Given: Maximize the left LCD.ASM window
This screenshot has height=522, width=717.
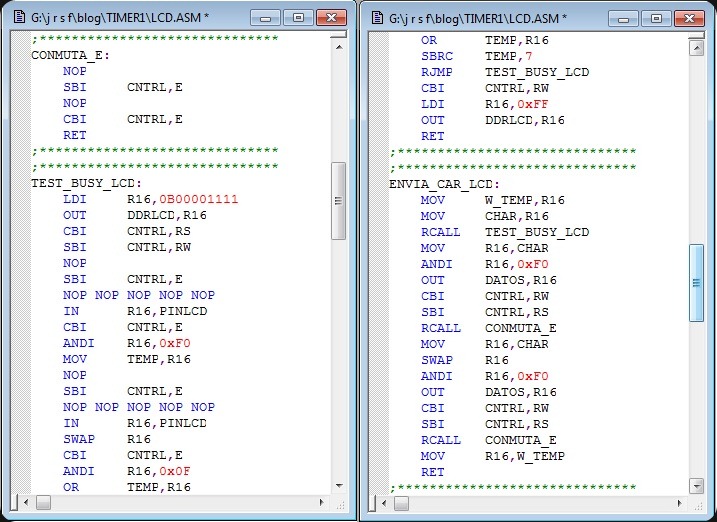Looking at the screenshot, I should pos(297,18).
